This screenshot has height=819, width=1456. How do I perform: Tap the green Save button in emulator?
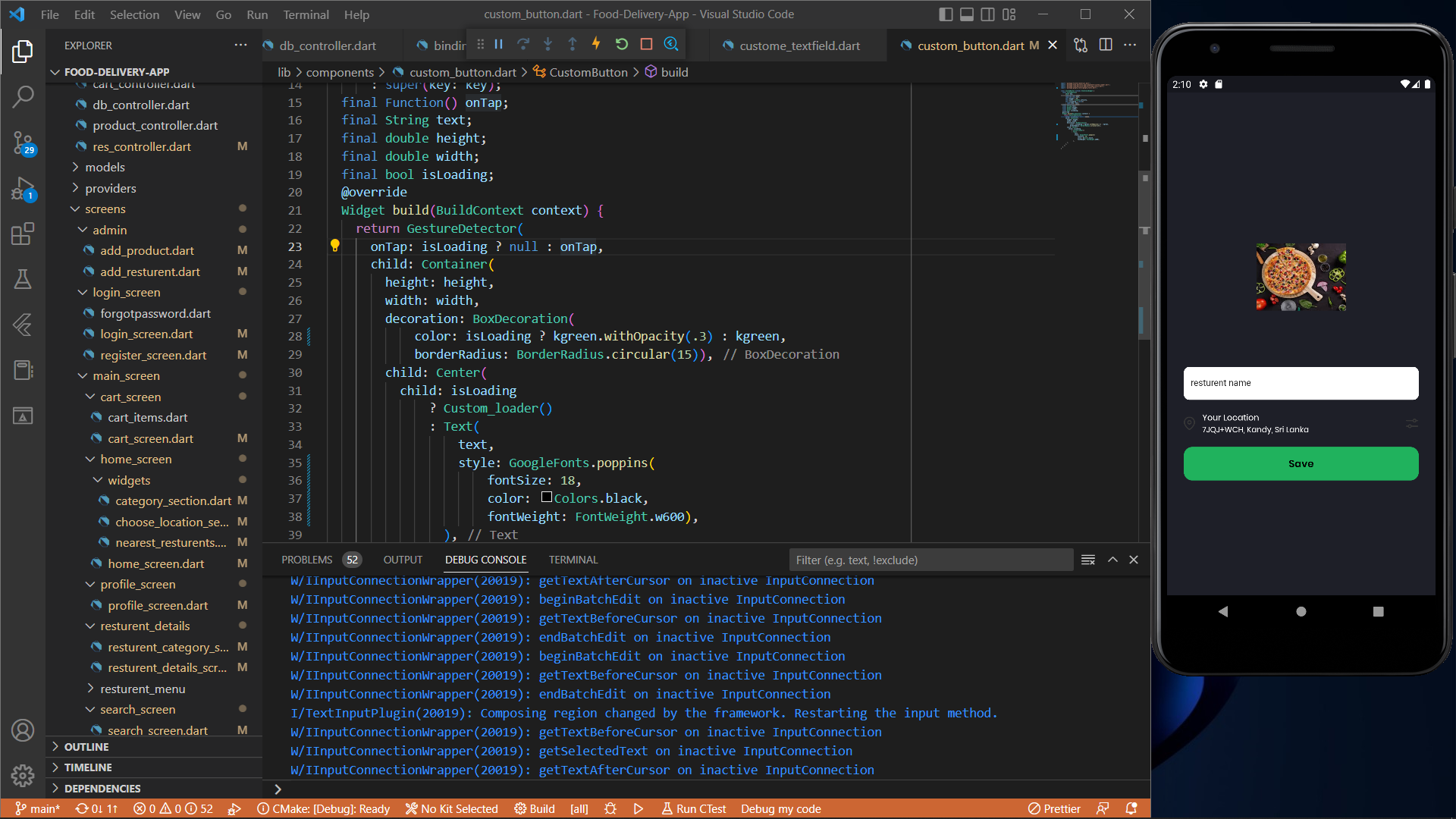[1301, 463]
